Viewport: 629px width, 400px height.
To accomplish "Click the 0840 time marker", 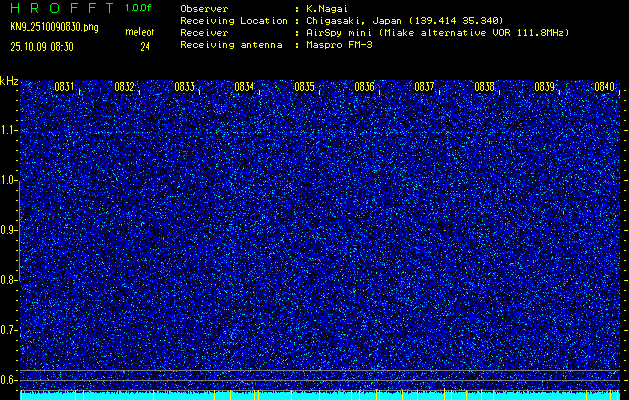I will pyautogui.click(x=604, y=87).
